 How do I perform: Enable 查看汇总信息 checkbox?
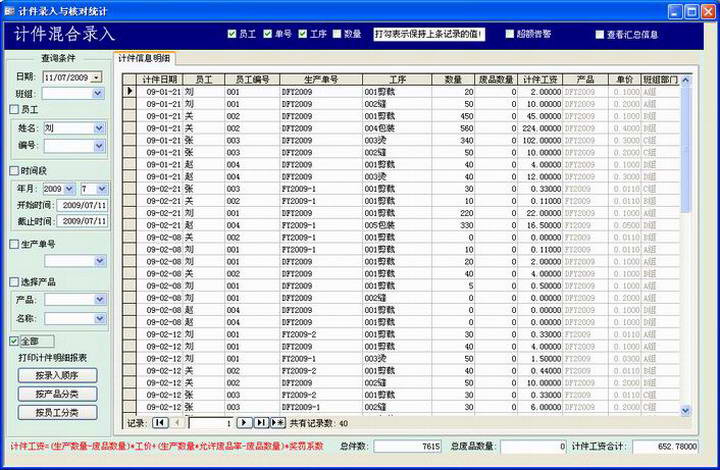tap(600, 34)
